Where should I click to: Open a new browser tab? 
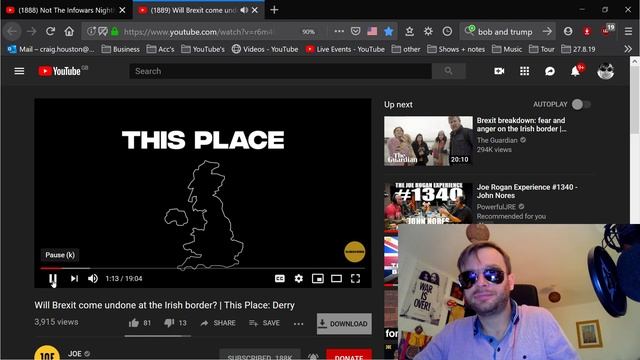[x=274, y=10]
